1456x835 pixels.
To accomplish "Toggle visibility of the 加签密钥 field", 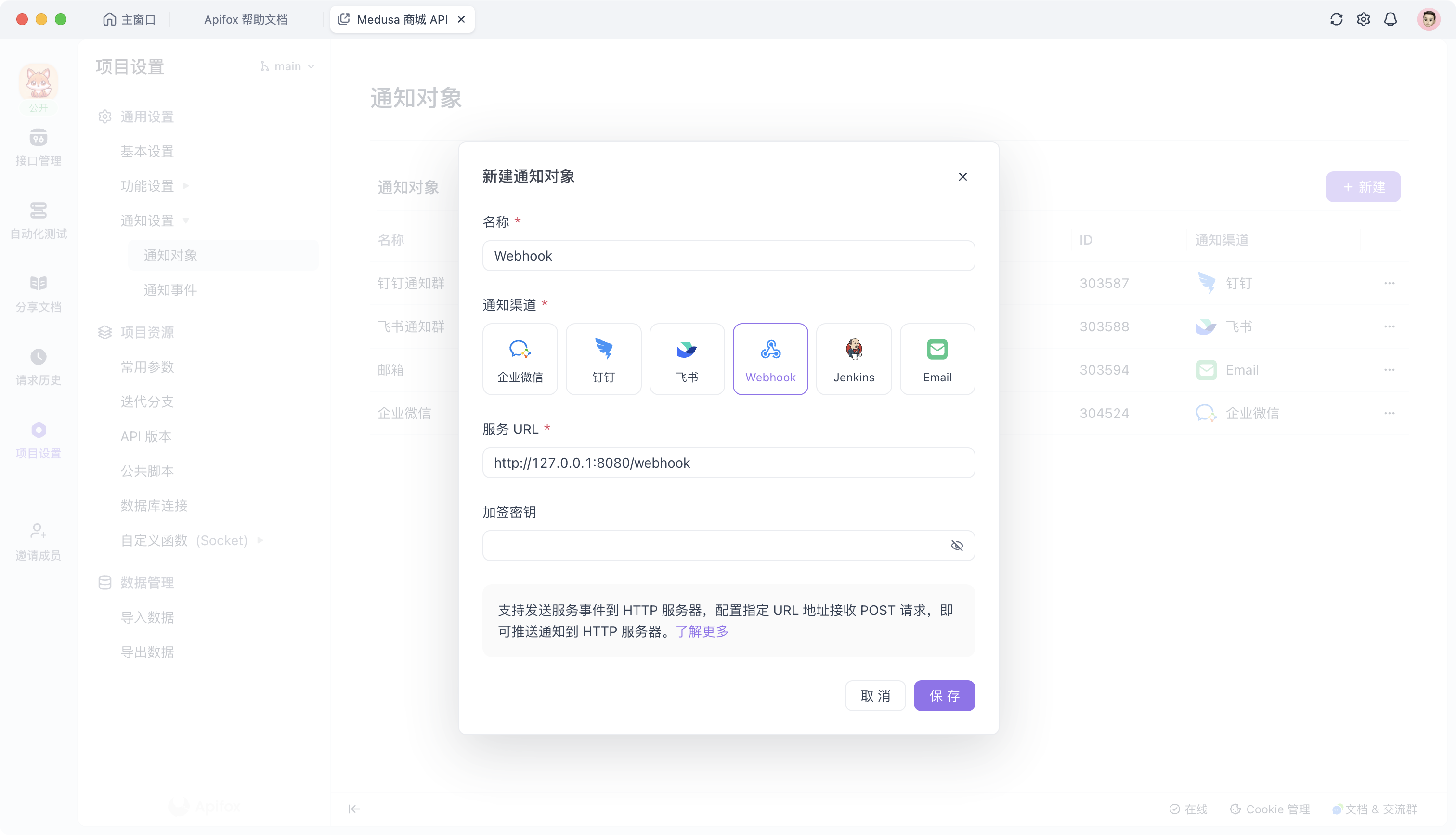I will 957,545.
